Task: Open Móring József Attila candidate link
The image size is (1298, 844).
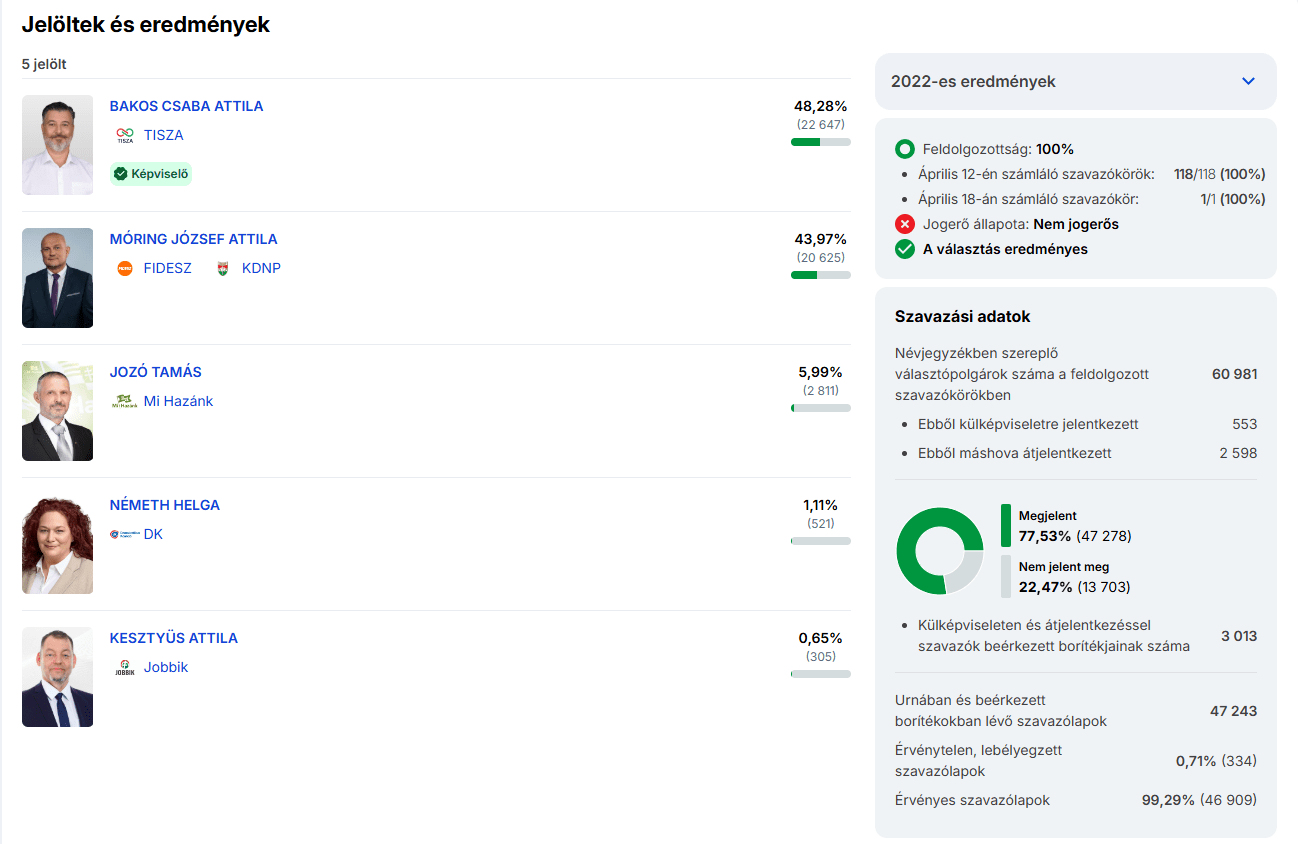Action: pyautogui.click(x=193, y=239)
